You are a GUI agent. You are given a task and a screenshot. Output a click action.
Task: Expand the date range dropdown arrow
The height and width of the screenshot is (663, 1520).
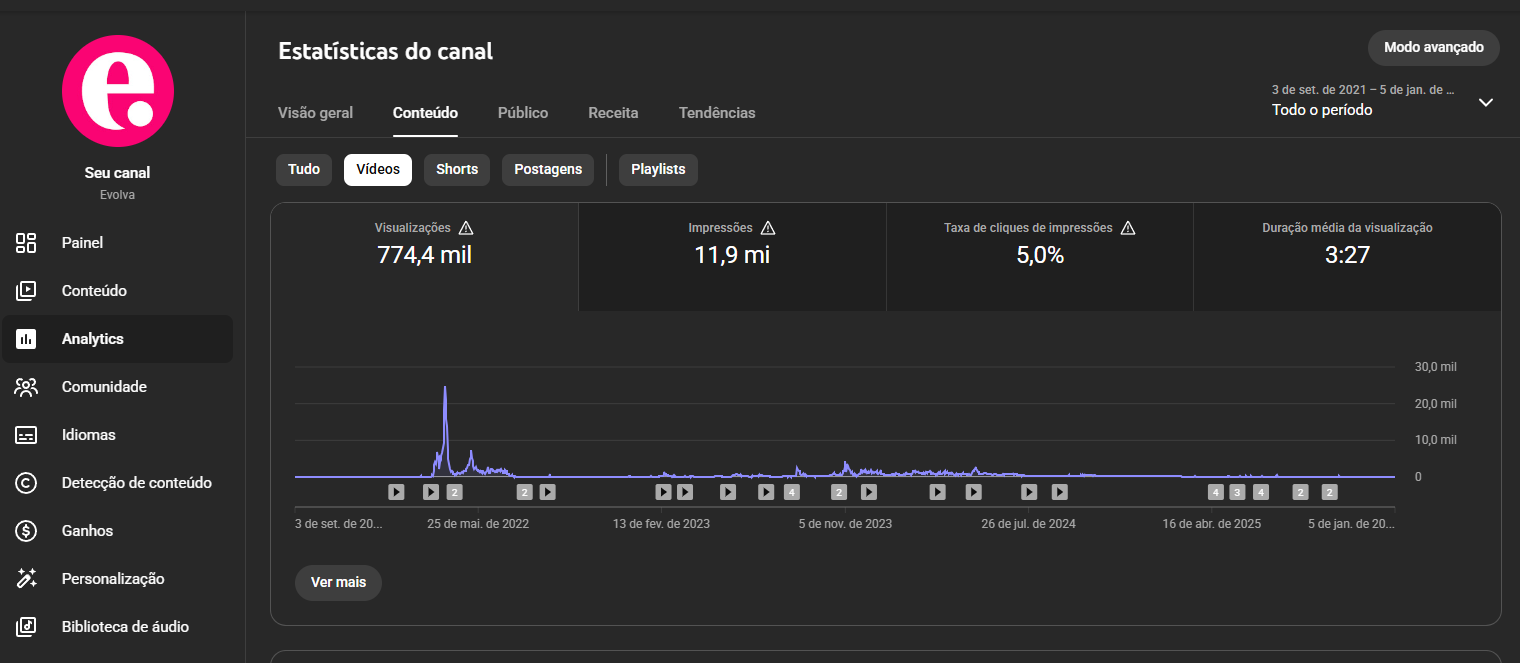1486,102
